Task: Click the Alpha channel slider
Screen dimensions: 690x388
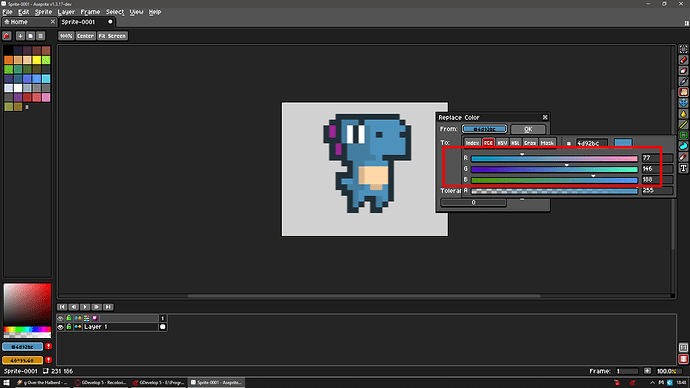Action: (x=554, y=191)
